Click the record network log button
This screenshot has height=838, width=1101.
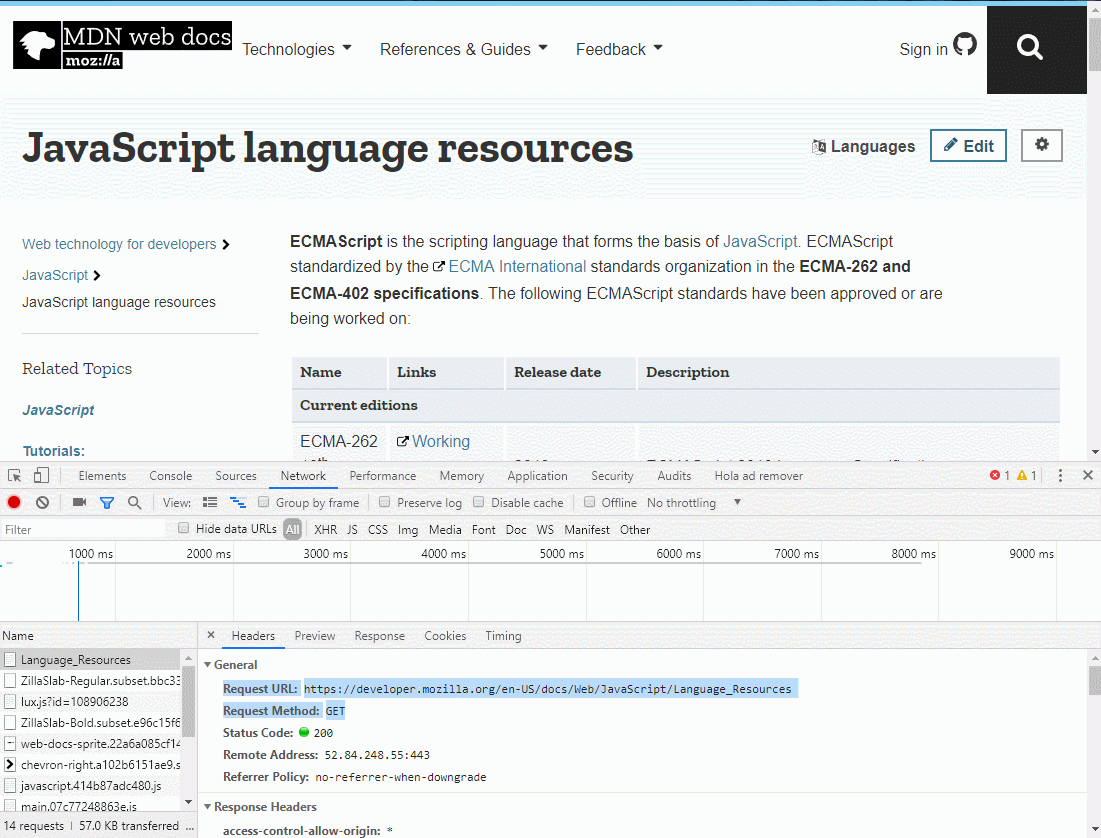pyautogui.click(x=14, y=503)
